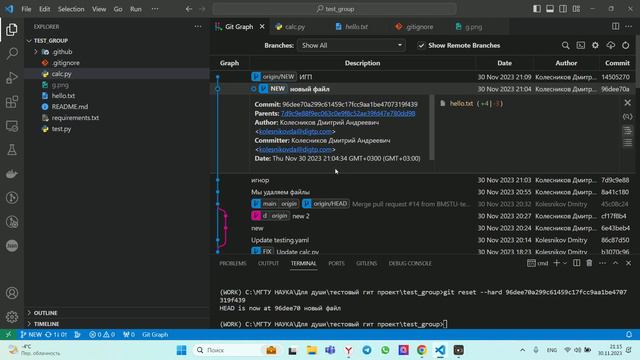Split the editor right
Screen dimensions: 640x360
pos(616,27)
